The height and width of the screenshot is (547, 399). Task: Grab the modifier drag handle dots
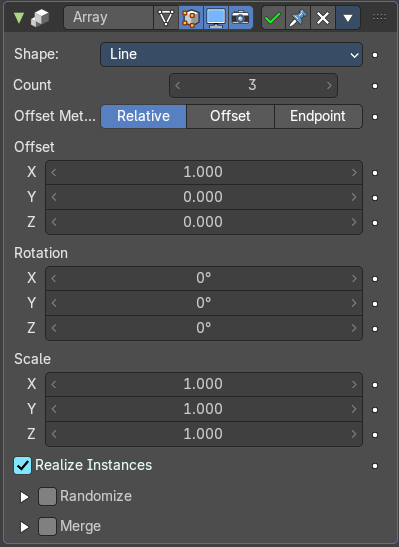click(x=379, y=17)
